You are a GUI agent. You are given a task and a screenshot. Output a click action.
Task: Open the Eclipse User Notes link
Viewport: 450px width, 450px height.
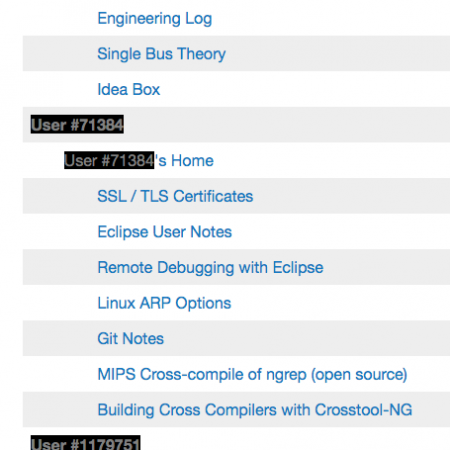click(165, 232)
